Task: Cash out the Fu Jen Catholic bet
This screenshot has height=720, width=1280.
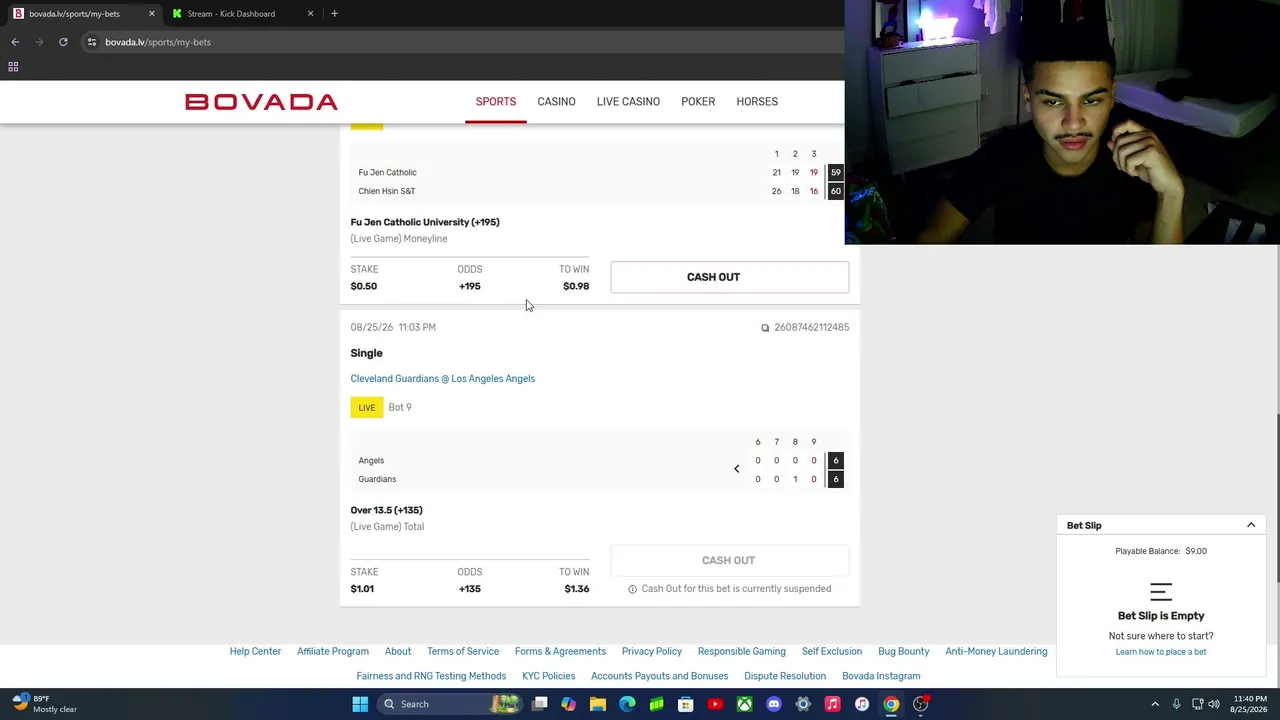Action: click(x=730, y=277)
